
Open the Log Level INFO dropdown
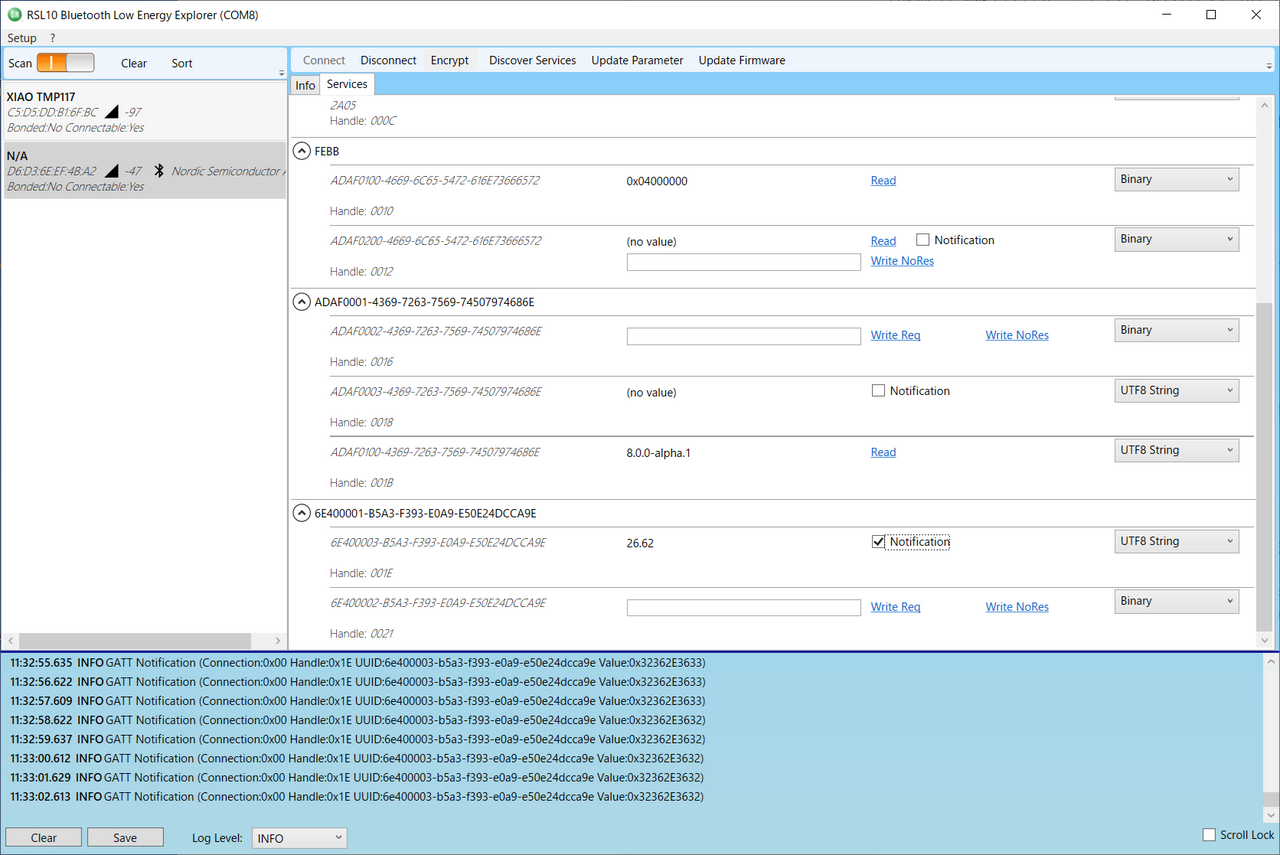tap(299, 838)
